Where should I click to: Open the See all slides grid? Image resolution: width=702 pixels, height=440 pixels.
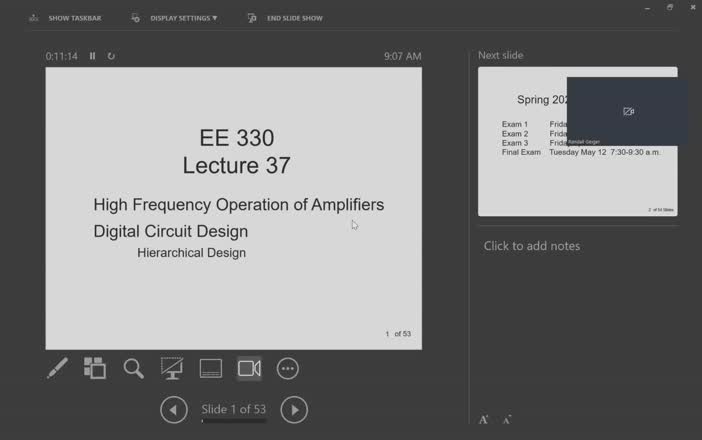95,368
